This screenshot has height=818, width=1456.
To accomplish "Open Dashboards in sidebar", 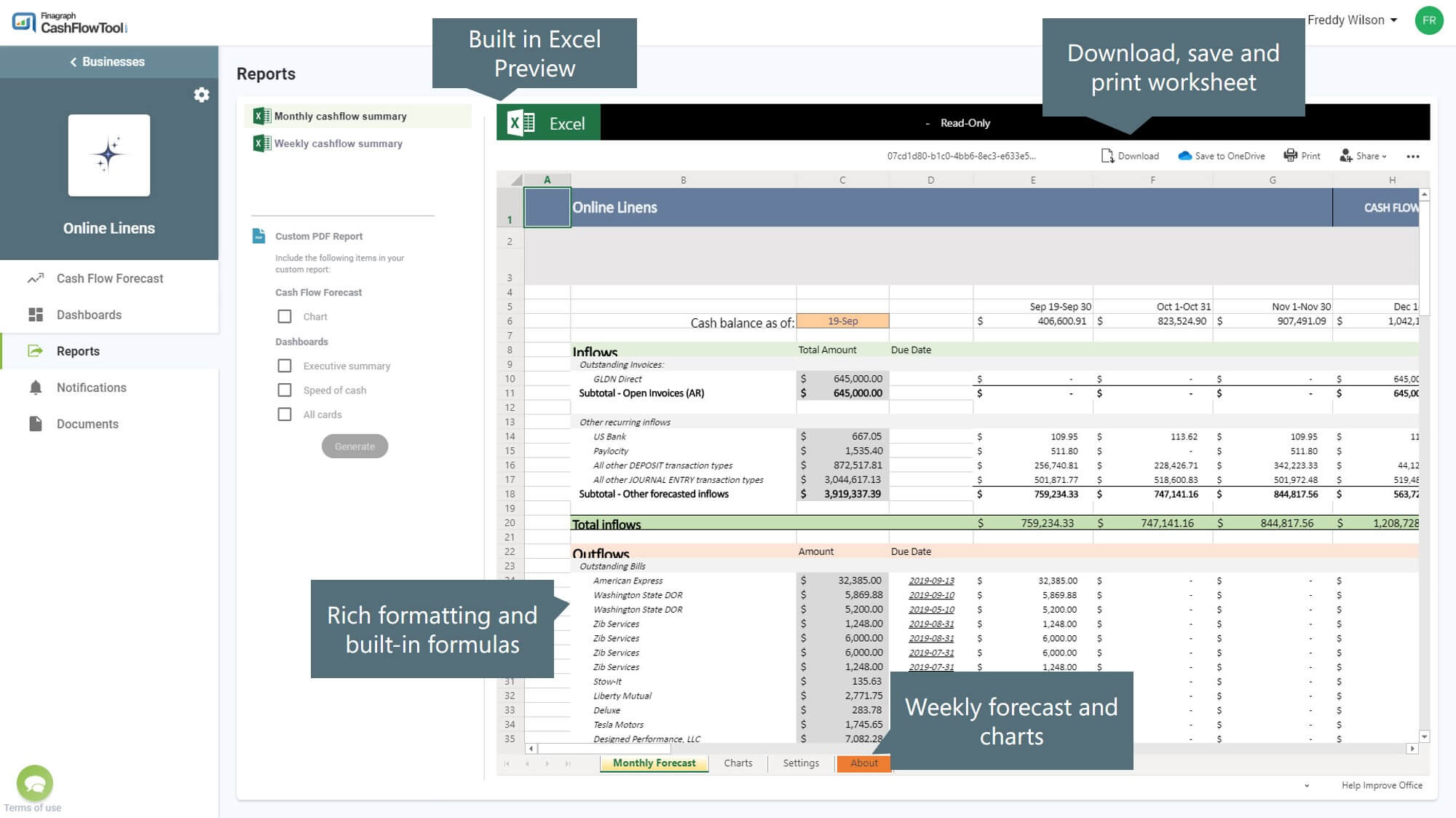I will (109, 315).
